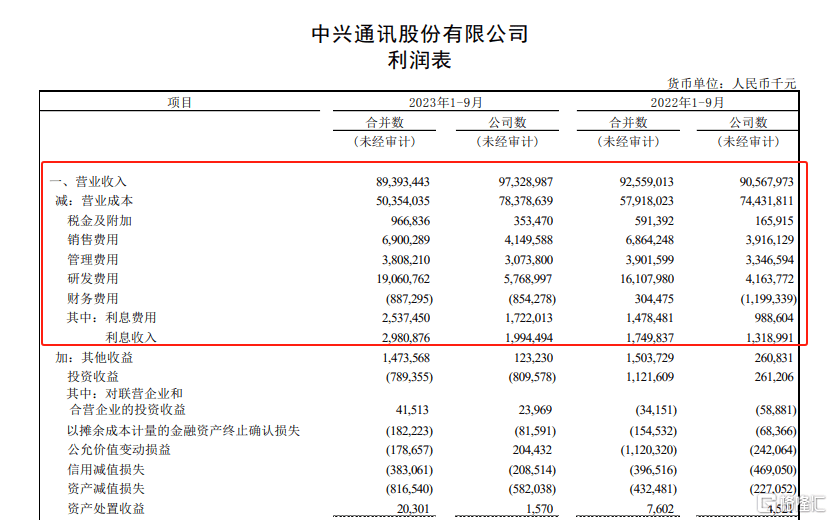Click the value 966,836
Viewport: 832px width, 520px height.
coord(410,221)
